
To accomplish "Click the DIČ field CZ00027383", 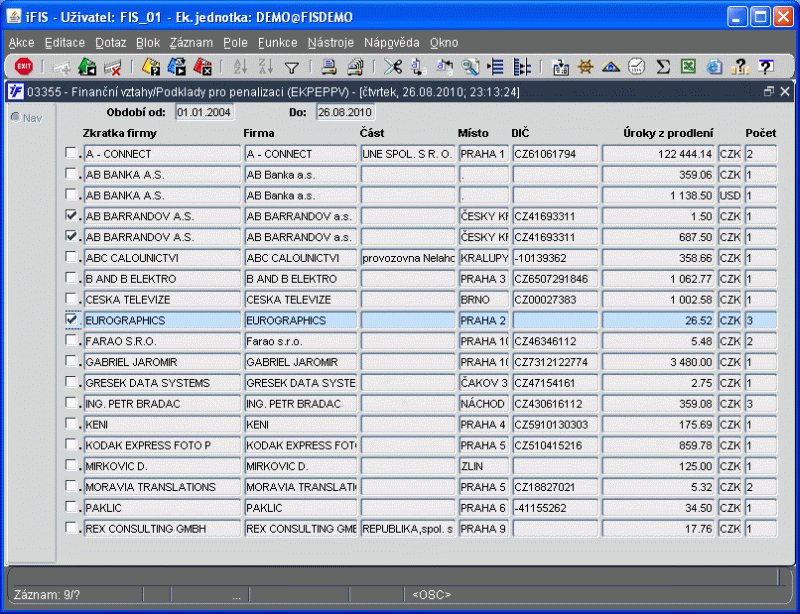I will 555,300.
